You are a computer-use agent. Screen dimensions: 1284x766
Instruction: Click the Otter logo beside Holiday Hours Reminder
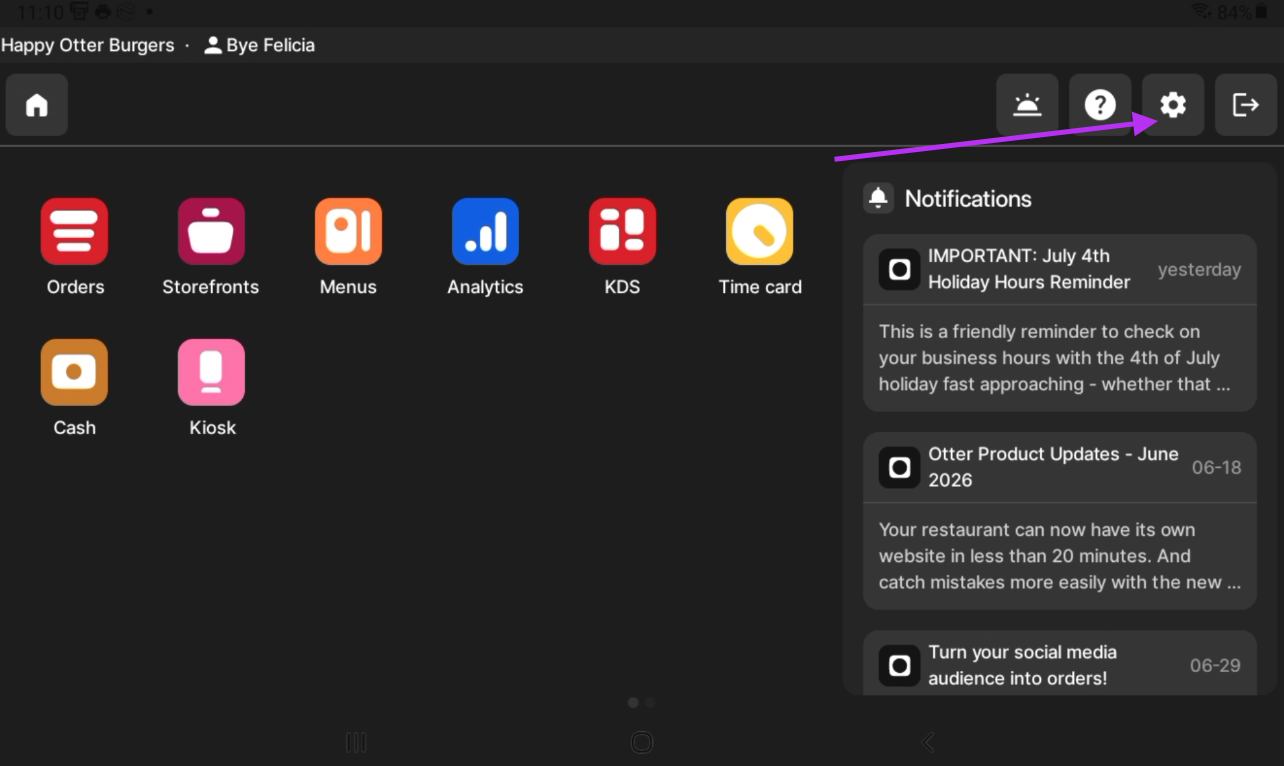pyautogui.click(x=899, y=269)
